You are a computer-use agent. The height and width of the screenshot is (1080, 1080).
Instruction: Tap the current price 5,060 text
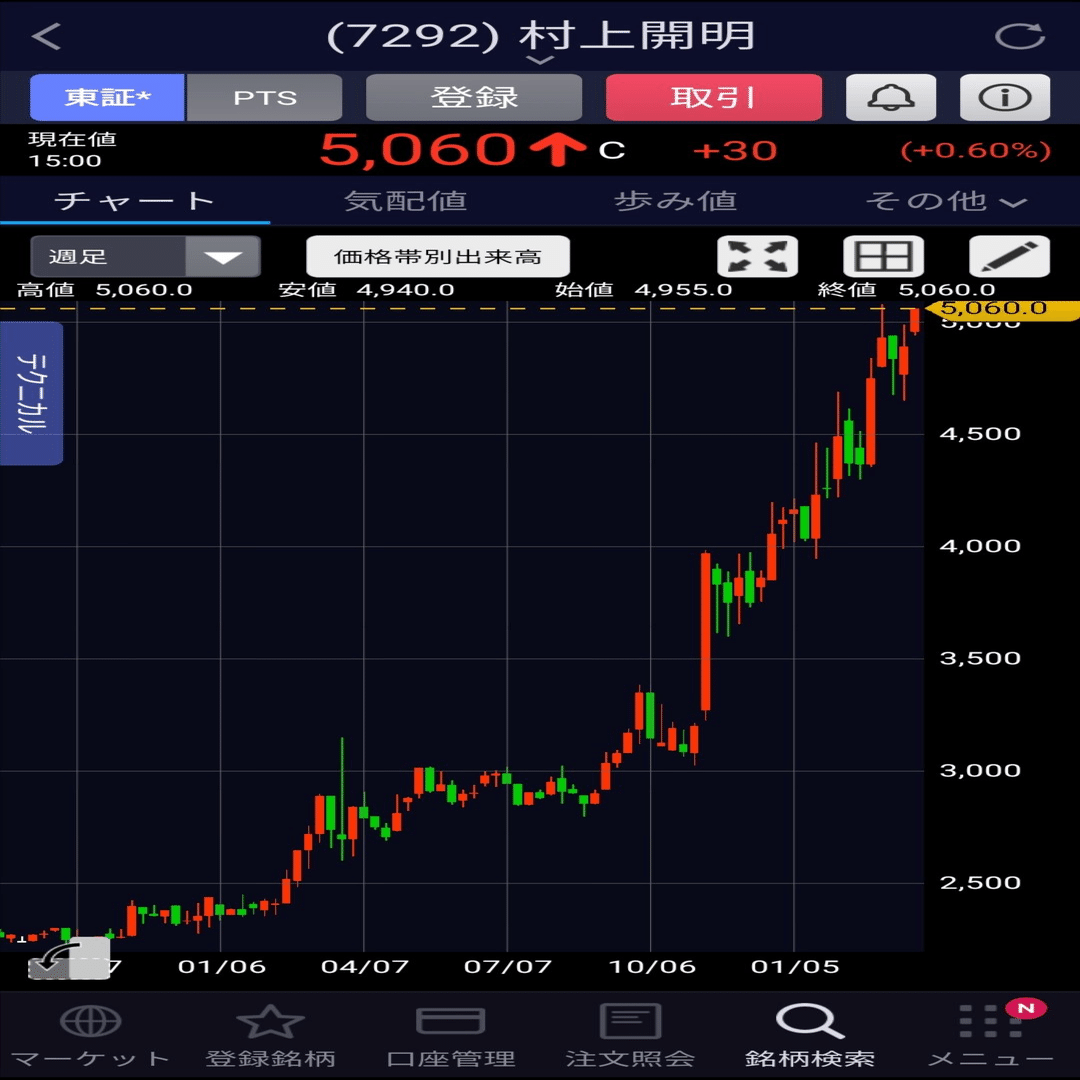(417, 149)
